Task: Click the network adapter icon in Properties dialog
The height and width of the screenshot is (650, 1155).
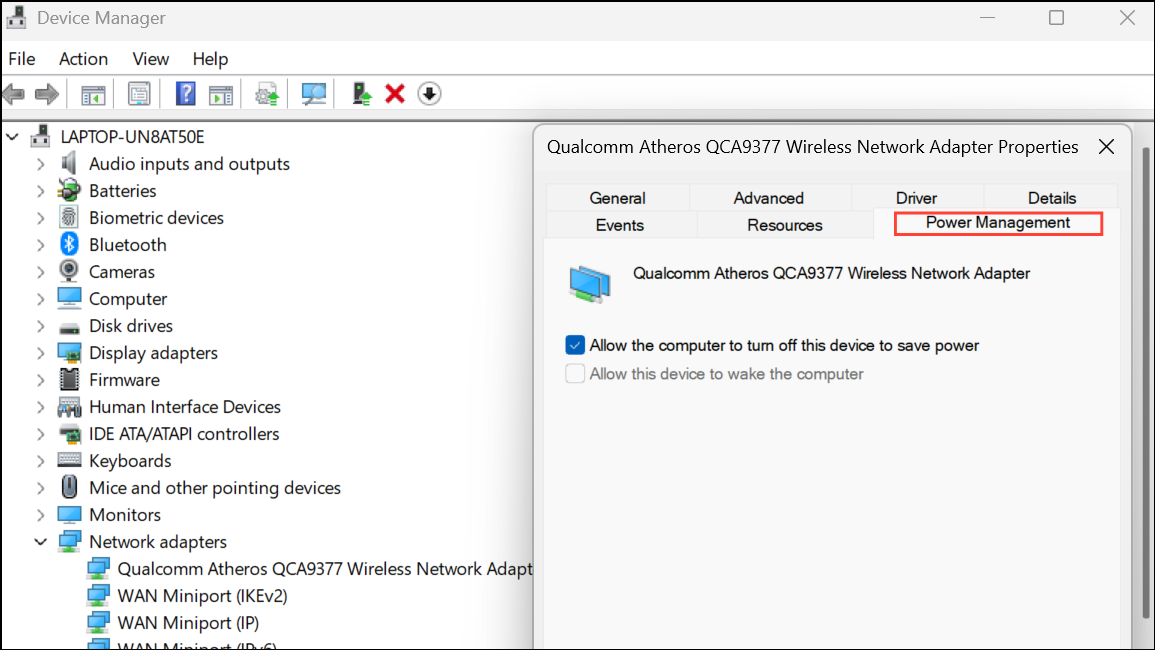Action: pos(589,284)
